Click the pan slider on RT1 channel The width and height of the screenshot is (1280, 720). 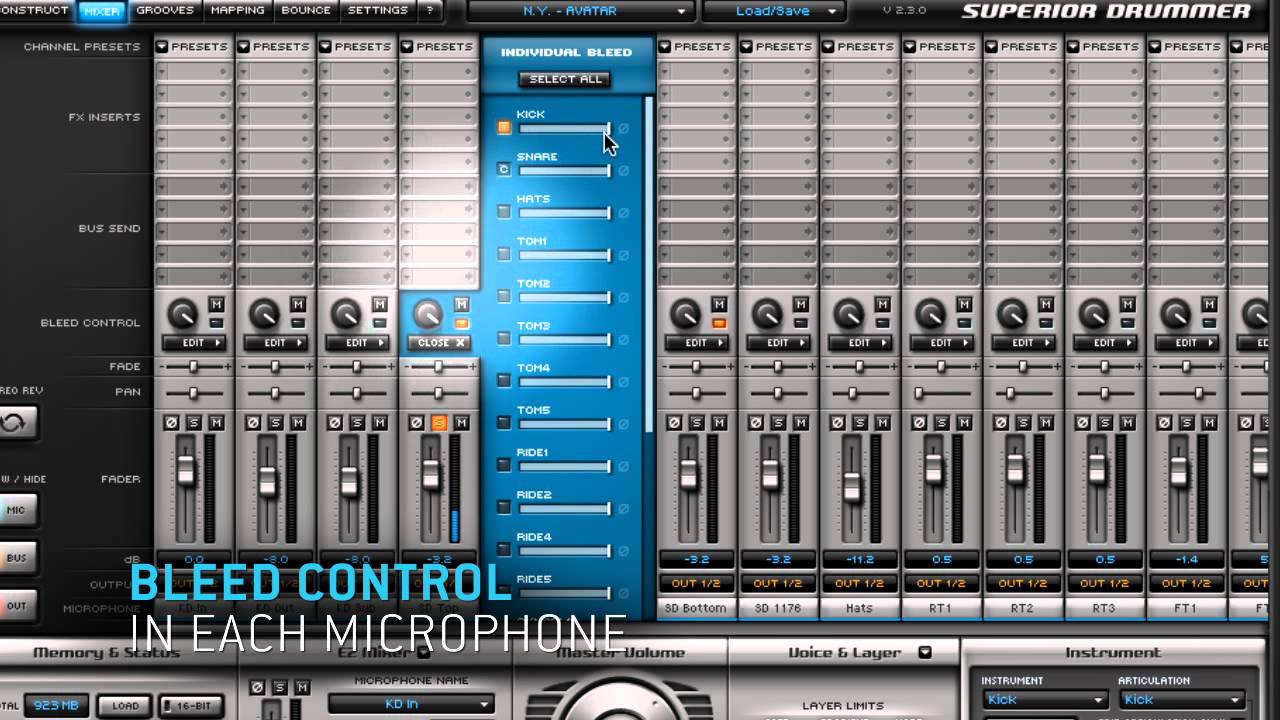click(x=942, y=393)
